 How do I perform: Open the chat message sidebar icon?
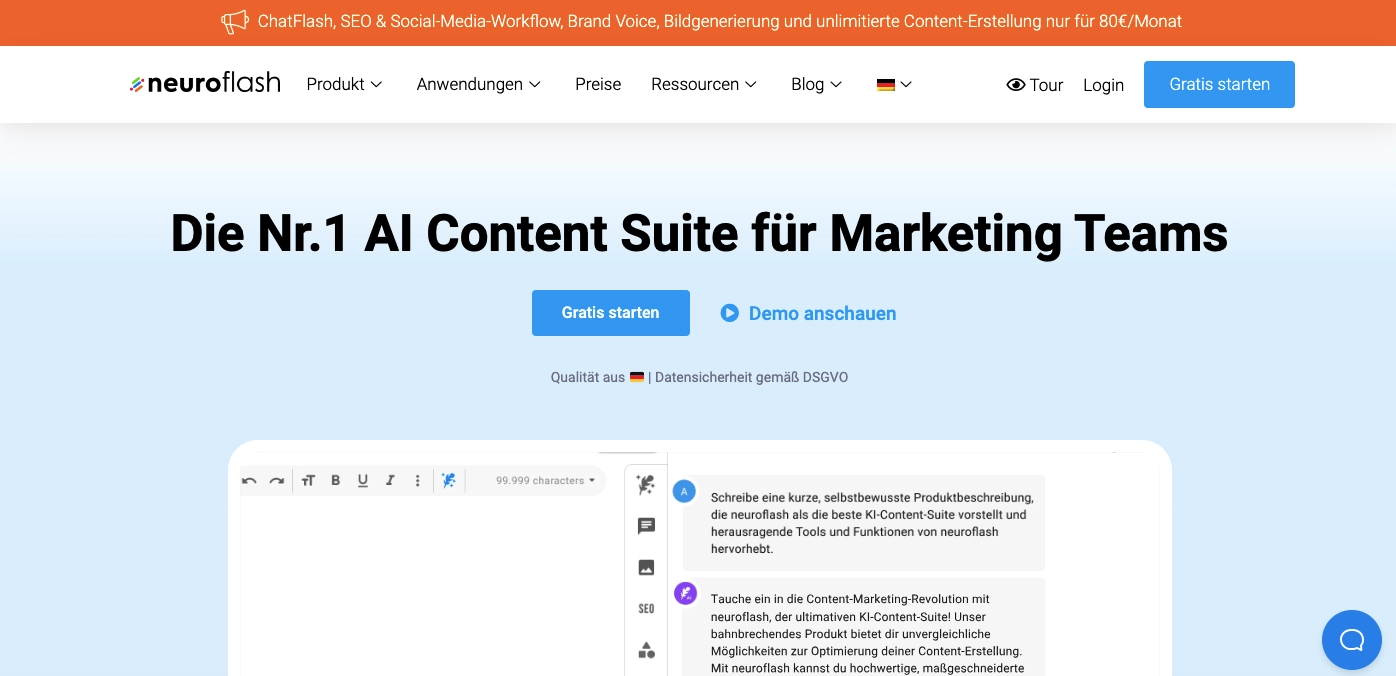click(646, 526)
